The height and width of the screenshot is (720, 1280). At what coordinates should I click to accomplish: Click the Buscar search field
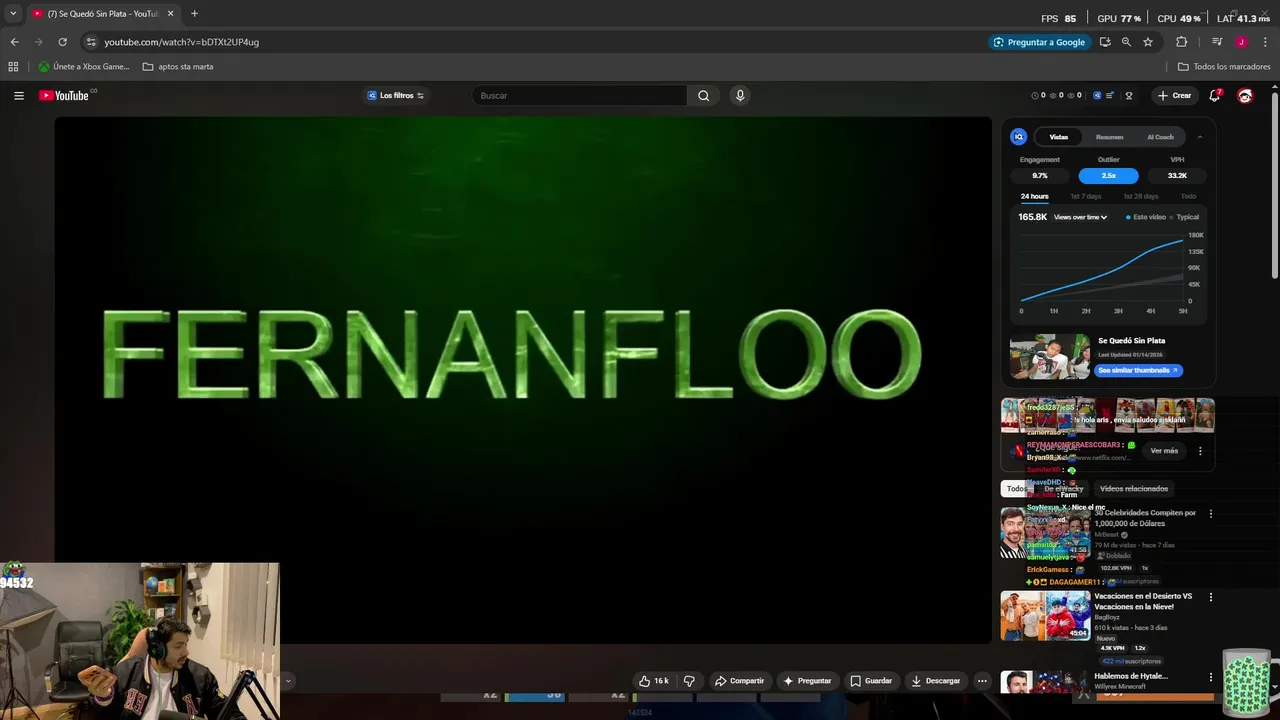pyautogui.click(x=580, y=96)
